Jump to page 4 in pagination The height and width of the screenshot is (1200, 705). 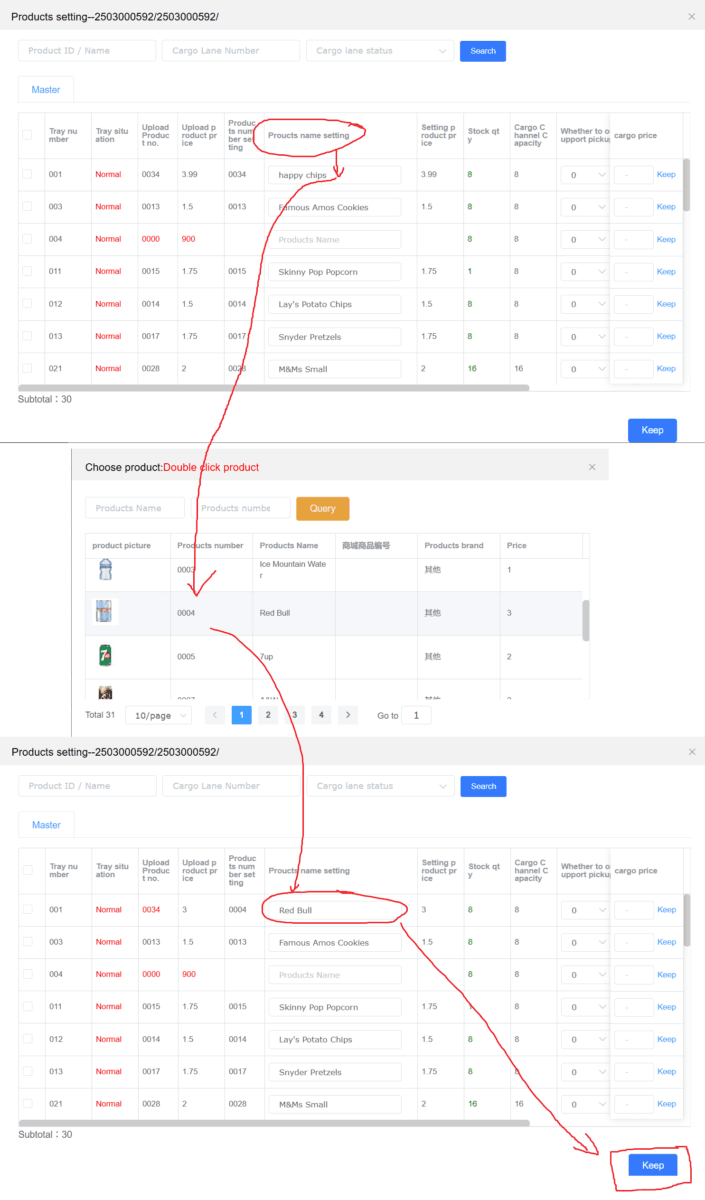pos(320,715)
